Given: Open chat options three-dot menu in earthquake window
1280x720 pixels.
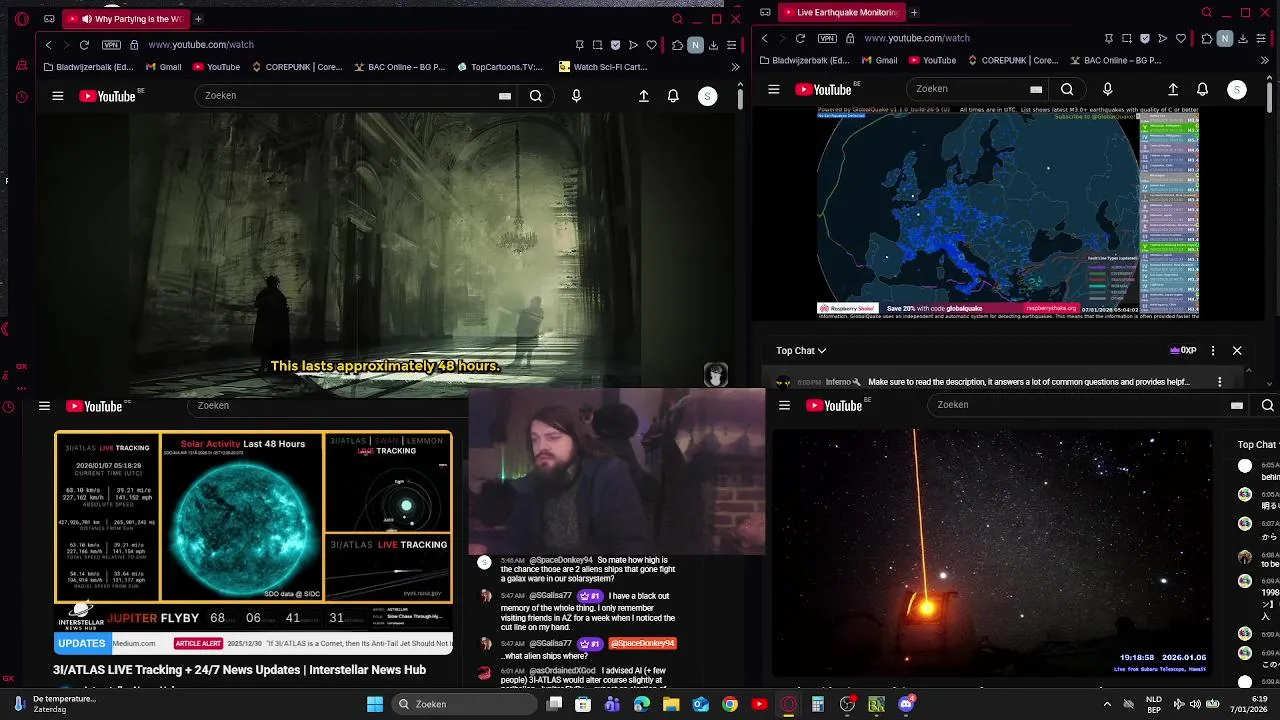Looking at the screenshot, I should (x=1213, y=351).
